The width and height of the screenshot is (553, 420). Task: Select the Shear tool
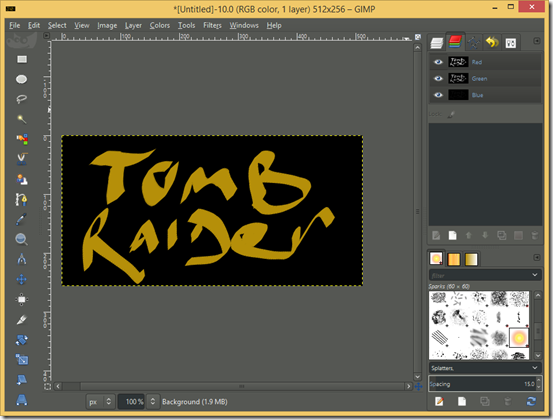(x=22, y=380)
